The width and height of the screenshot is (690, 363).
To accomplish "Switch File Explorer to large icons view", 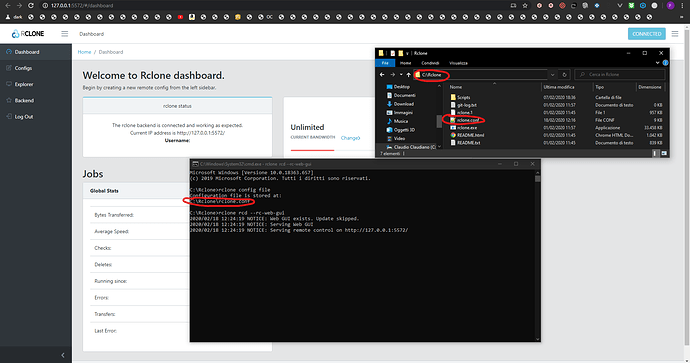I will click(x=664, y=153).
